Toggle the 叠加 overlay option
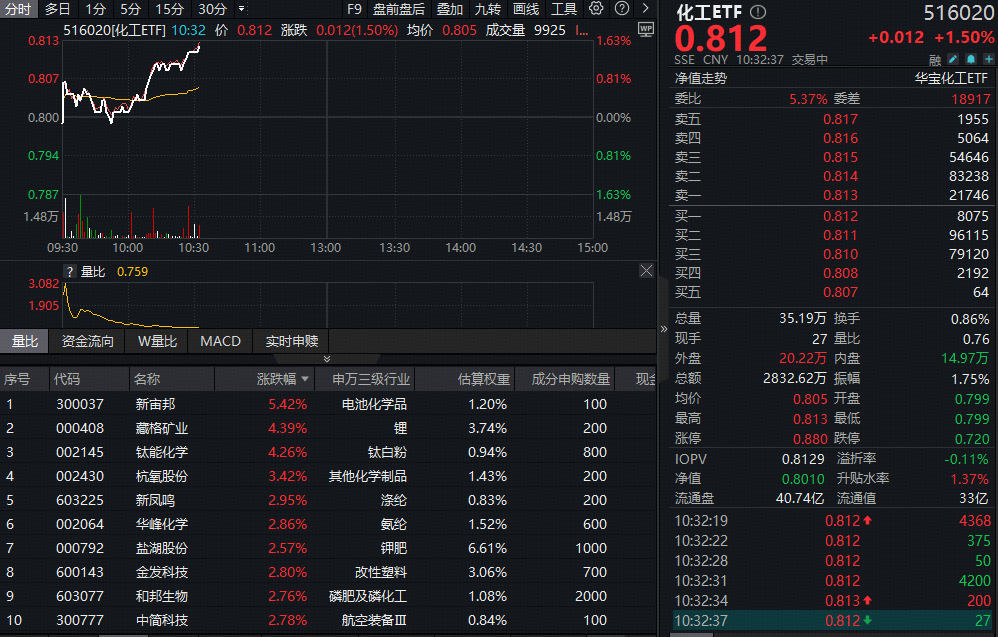The width and height of the screenshot is (998, 637). [x=450, y=9]
